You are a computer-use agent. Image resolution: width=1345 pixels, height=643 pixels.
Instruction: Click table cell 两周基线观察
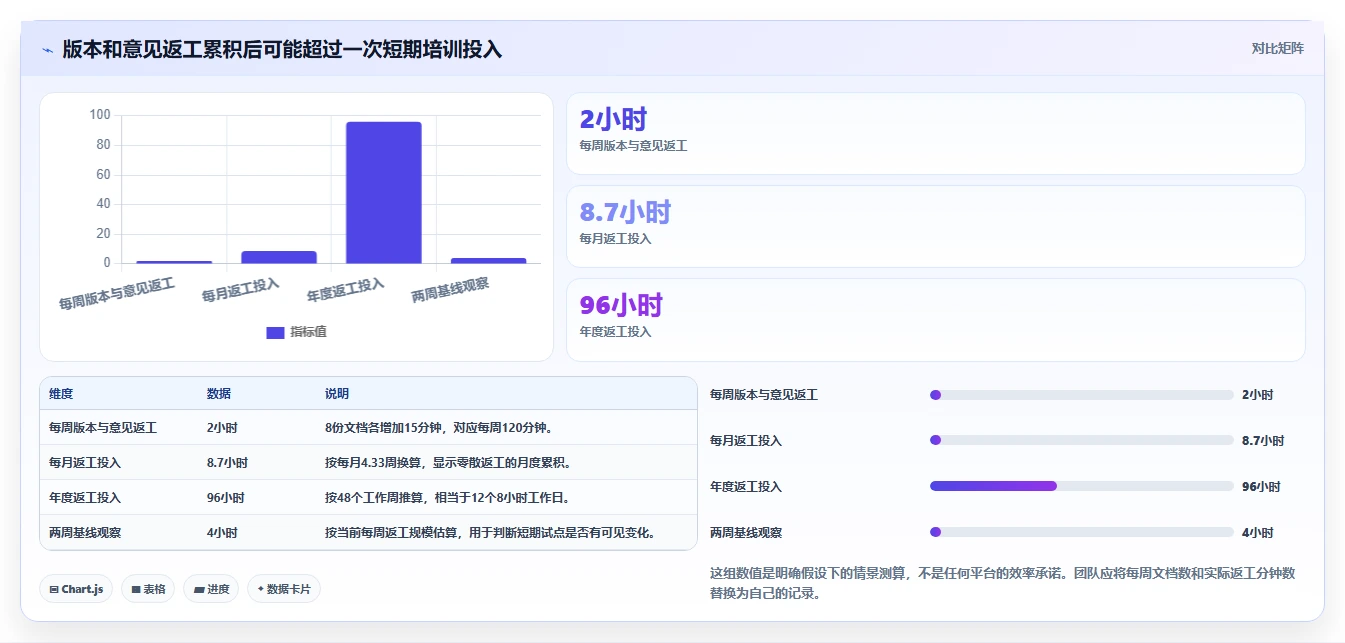[85, 532]
